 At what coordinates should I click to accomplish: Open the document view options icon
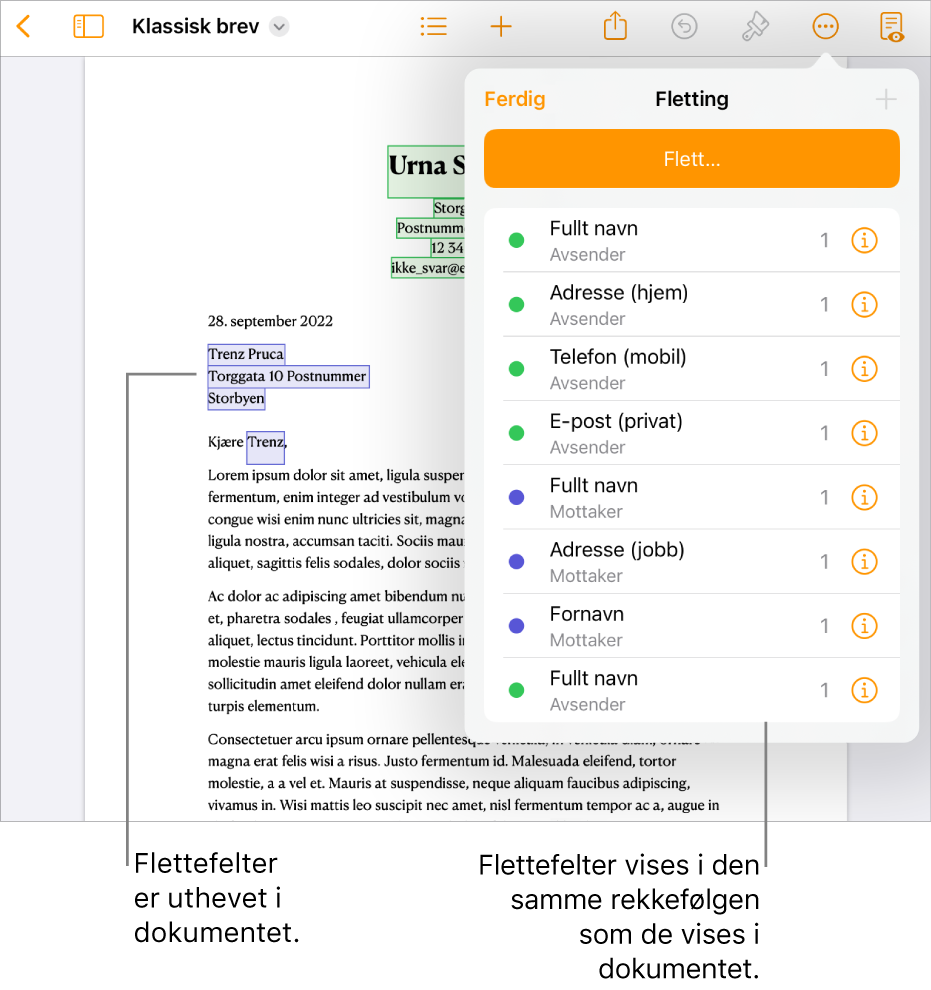coord(892,27)
